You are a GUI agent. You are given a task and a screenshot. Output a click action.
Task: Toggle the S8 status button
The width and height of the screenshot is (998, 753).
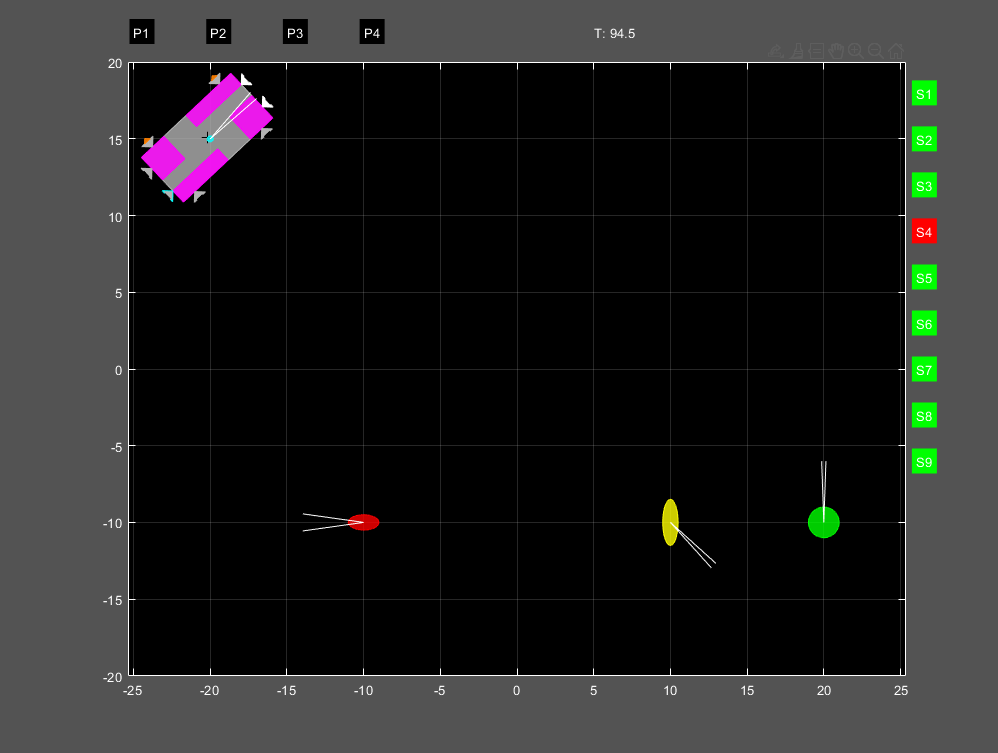click(924, 416)
